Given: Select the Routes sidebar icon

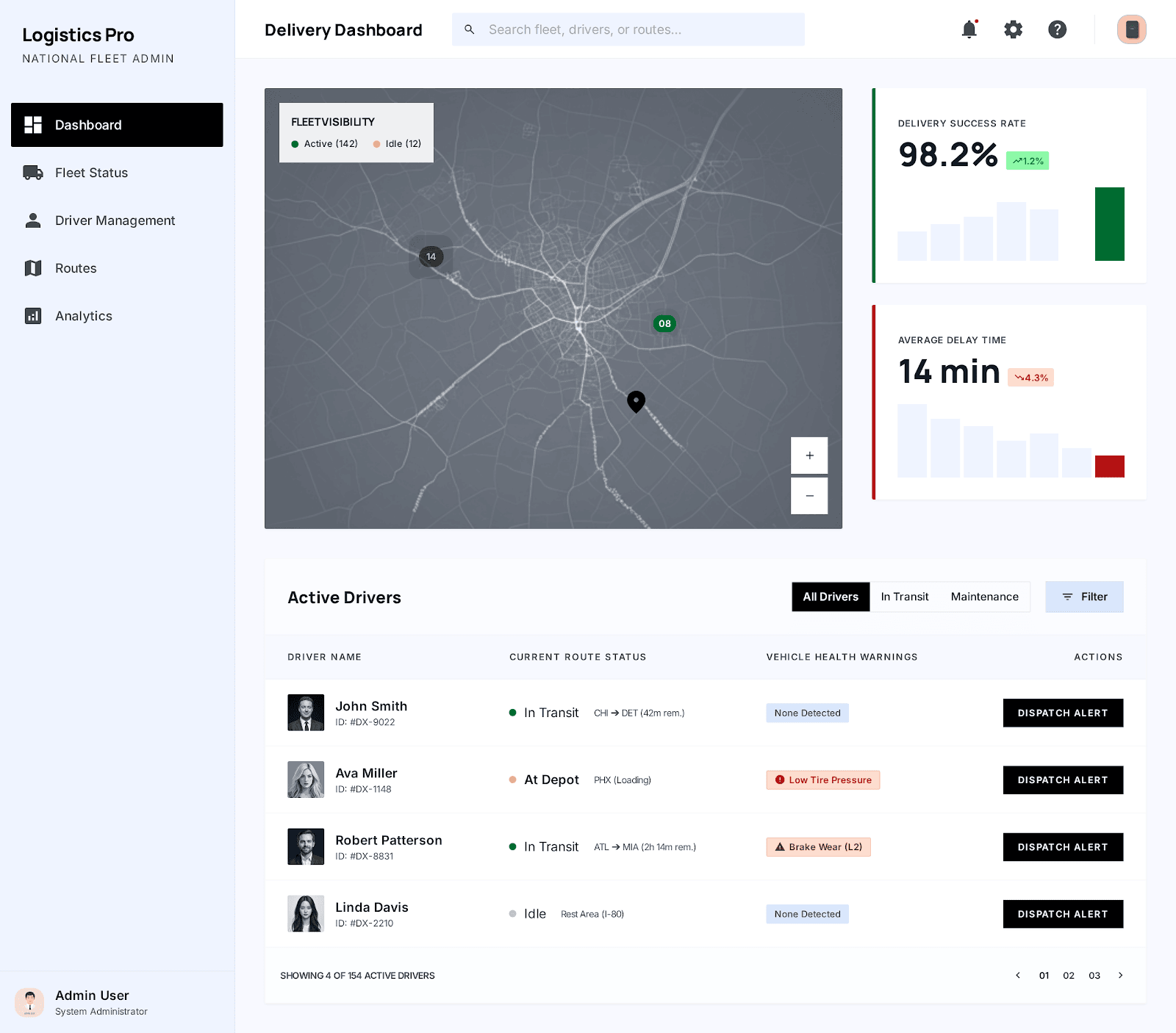Looking at the screenshot, I should (32, 268).
